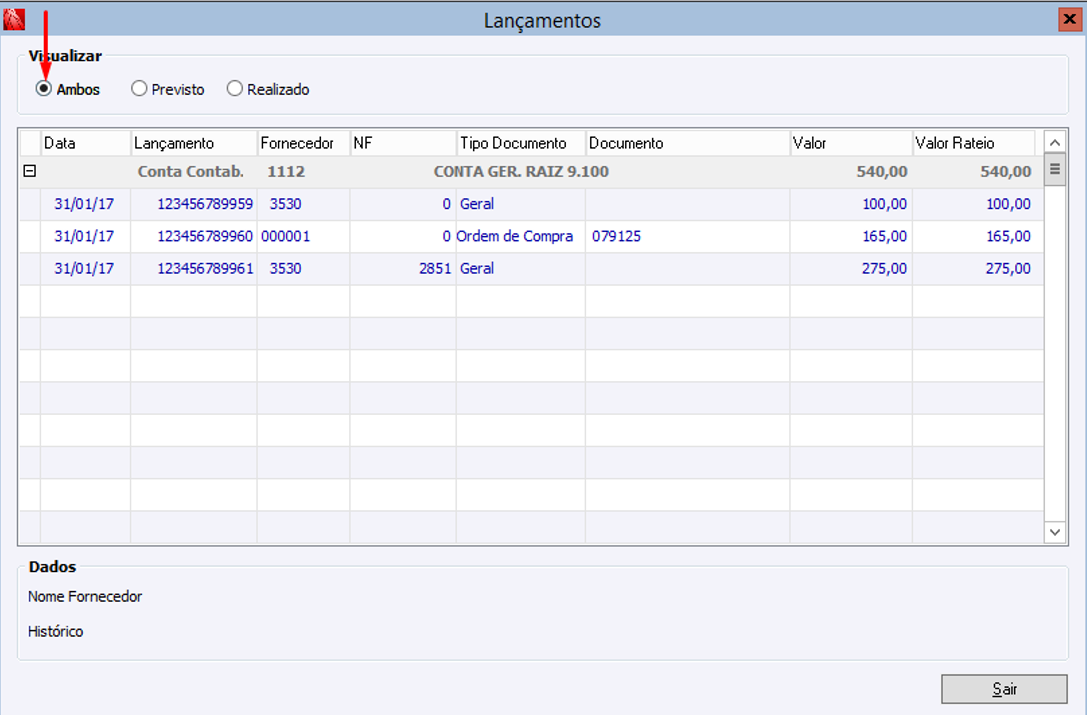This screenshot has height=715, width=1087.
Task: Click the Tipo Documento column header
Action: pyautogui.click(x=521, y=143)
